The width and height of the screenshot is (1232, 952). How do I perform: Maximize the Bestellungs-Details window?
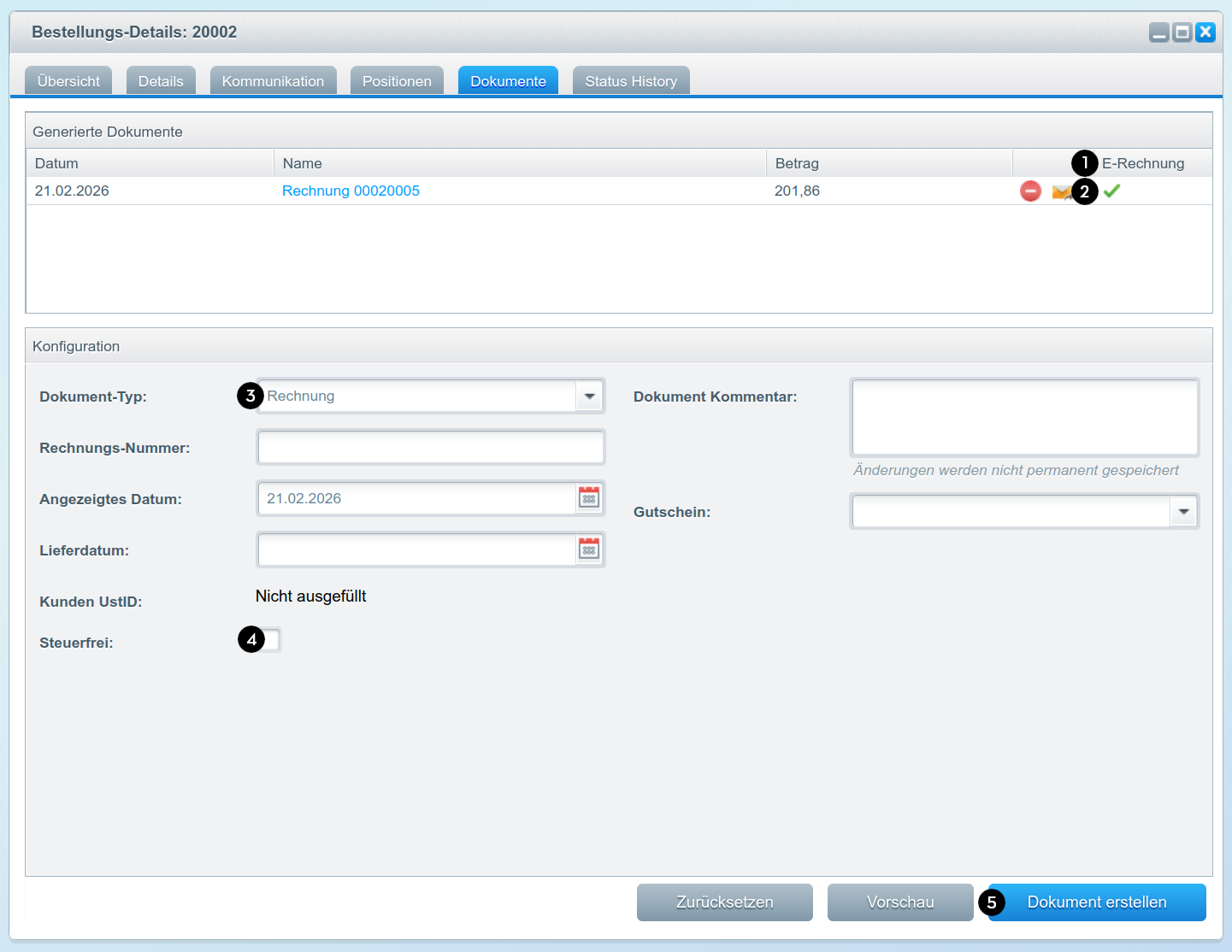click(x=1182, y=32)
